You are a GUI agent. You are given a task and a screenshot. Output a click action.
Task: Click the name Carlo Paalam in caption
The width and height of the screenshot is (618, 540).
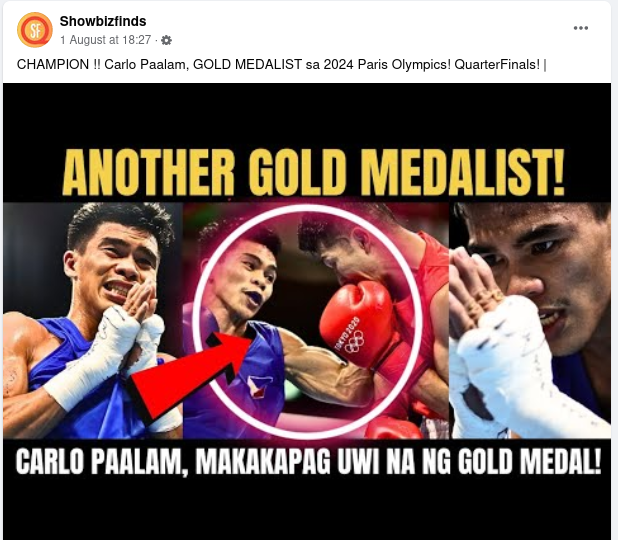[x=146, y=64]
